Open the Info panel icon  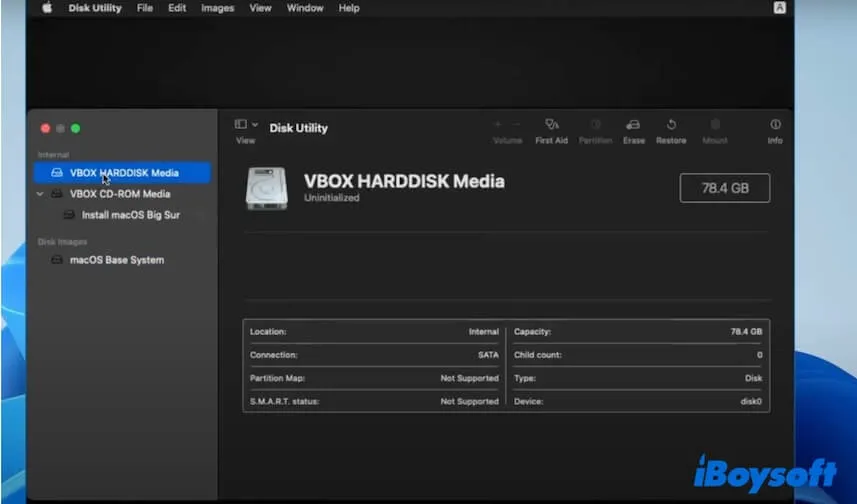pos(775,125)
